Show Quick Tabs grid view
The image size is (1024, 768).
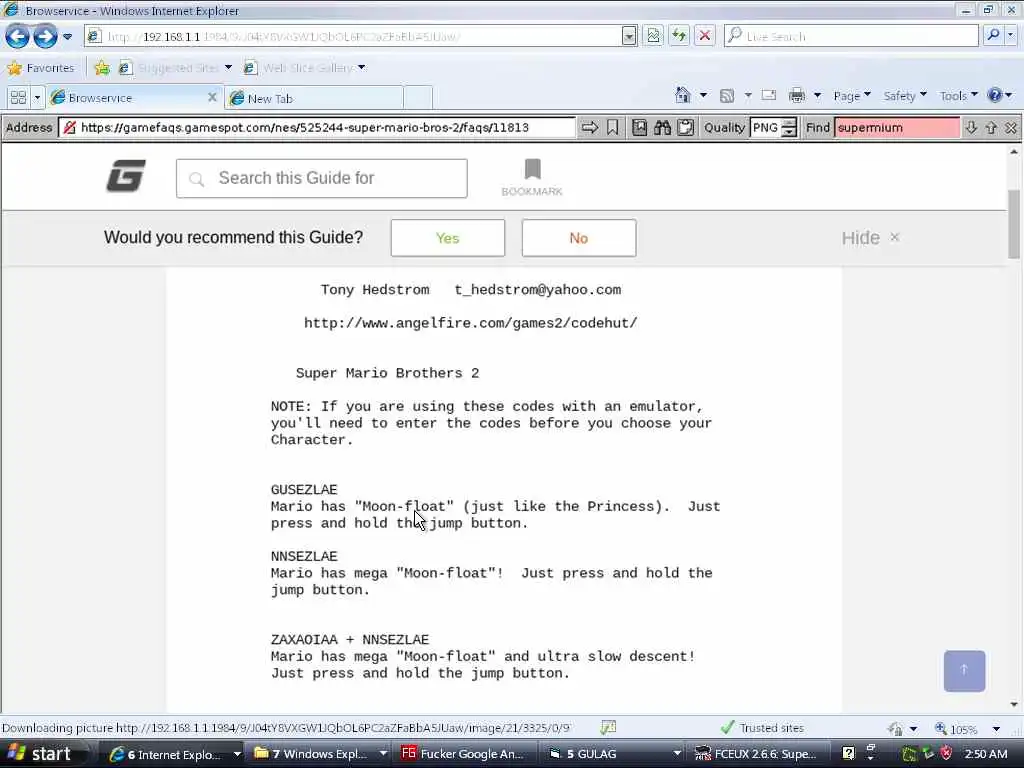pos(18,97)
